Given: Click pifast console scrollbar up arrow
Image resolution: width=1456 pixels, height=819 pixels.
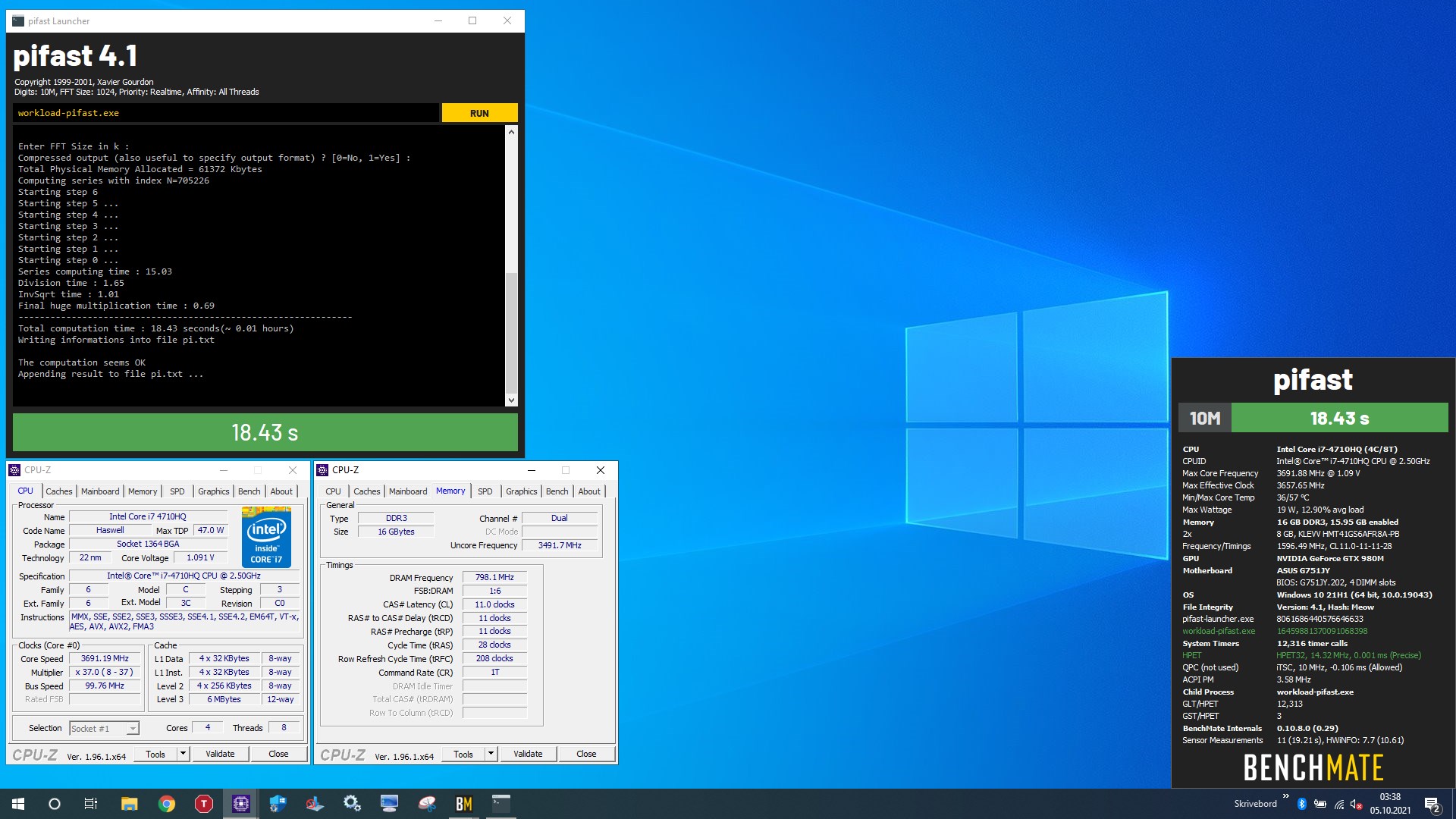Looking at the screenshot, I should point(511,132).
